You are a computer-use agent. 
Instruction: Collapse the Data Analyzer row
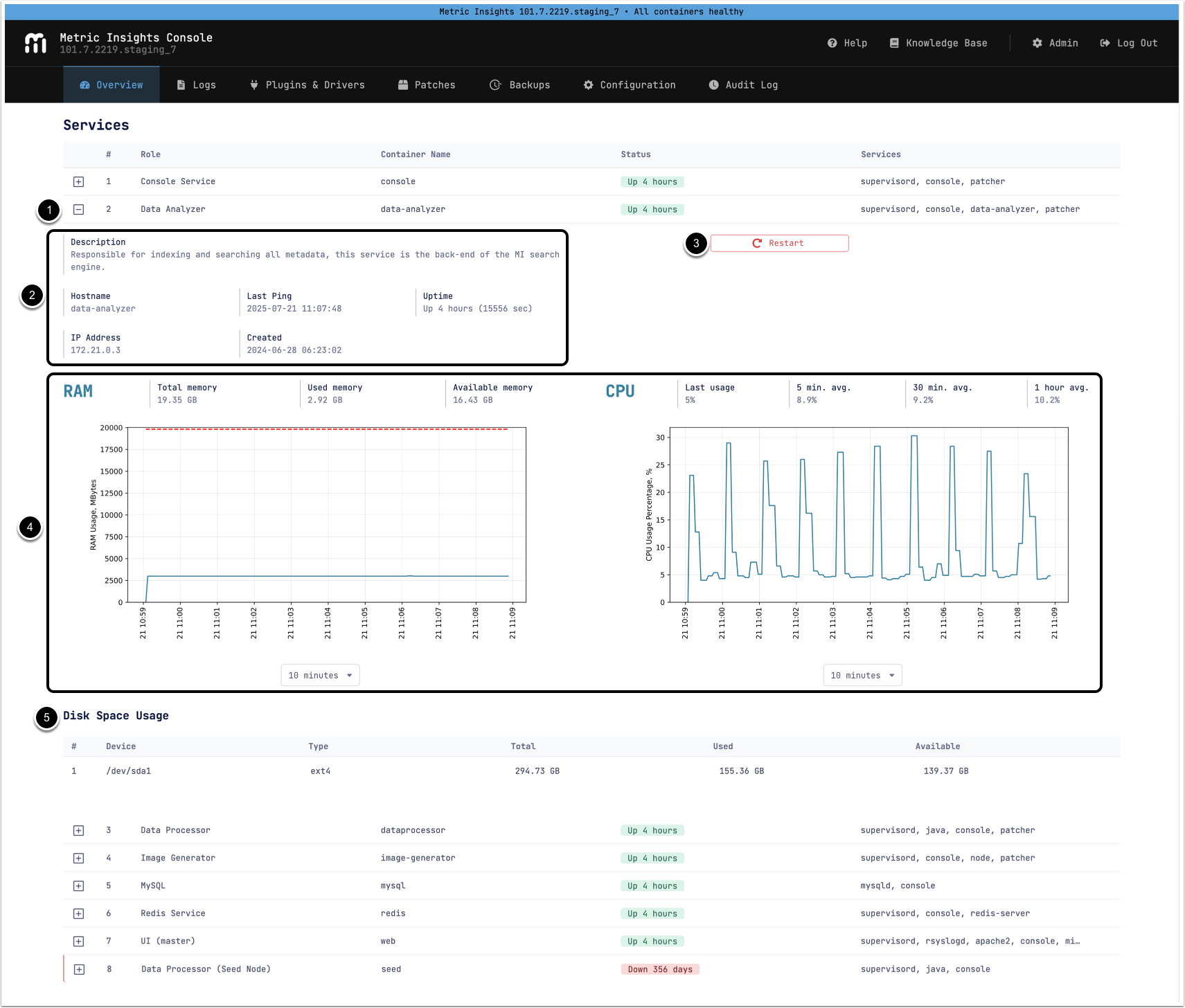(79, 209)
